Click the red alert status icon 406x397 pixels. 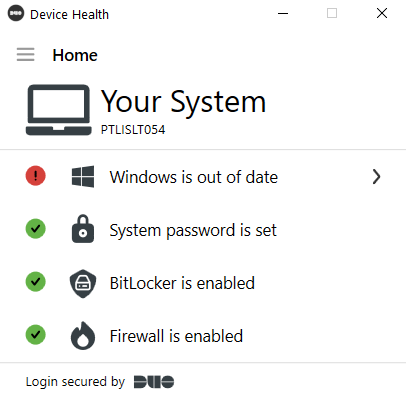[x=36, y=176]
